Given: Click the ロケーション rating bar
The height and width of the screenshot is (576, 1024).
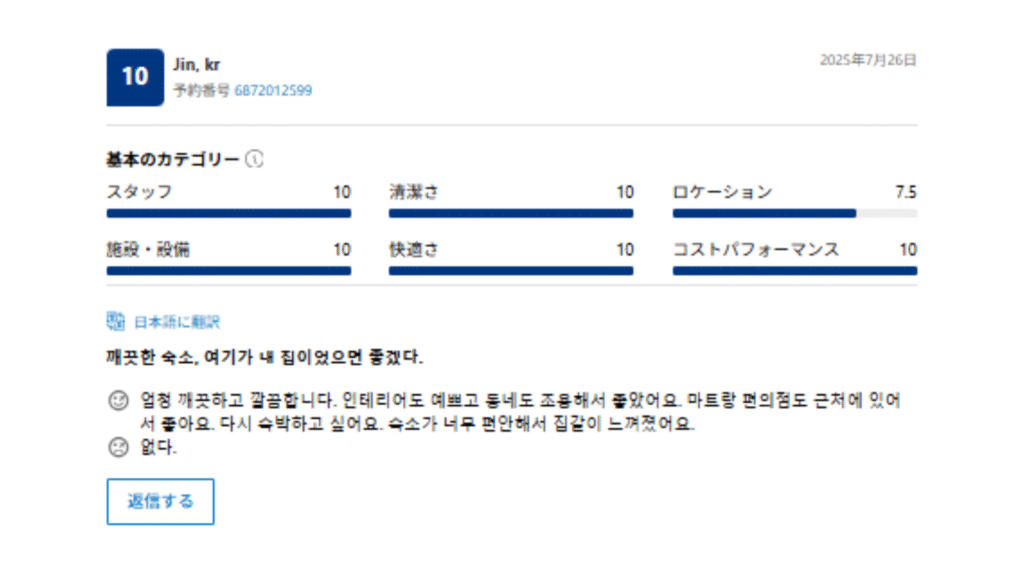Looking at the screenshot, I should tap(794, 213).
